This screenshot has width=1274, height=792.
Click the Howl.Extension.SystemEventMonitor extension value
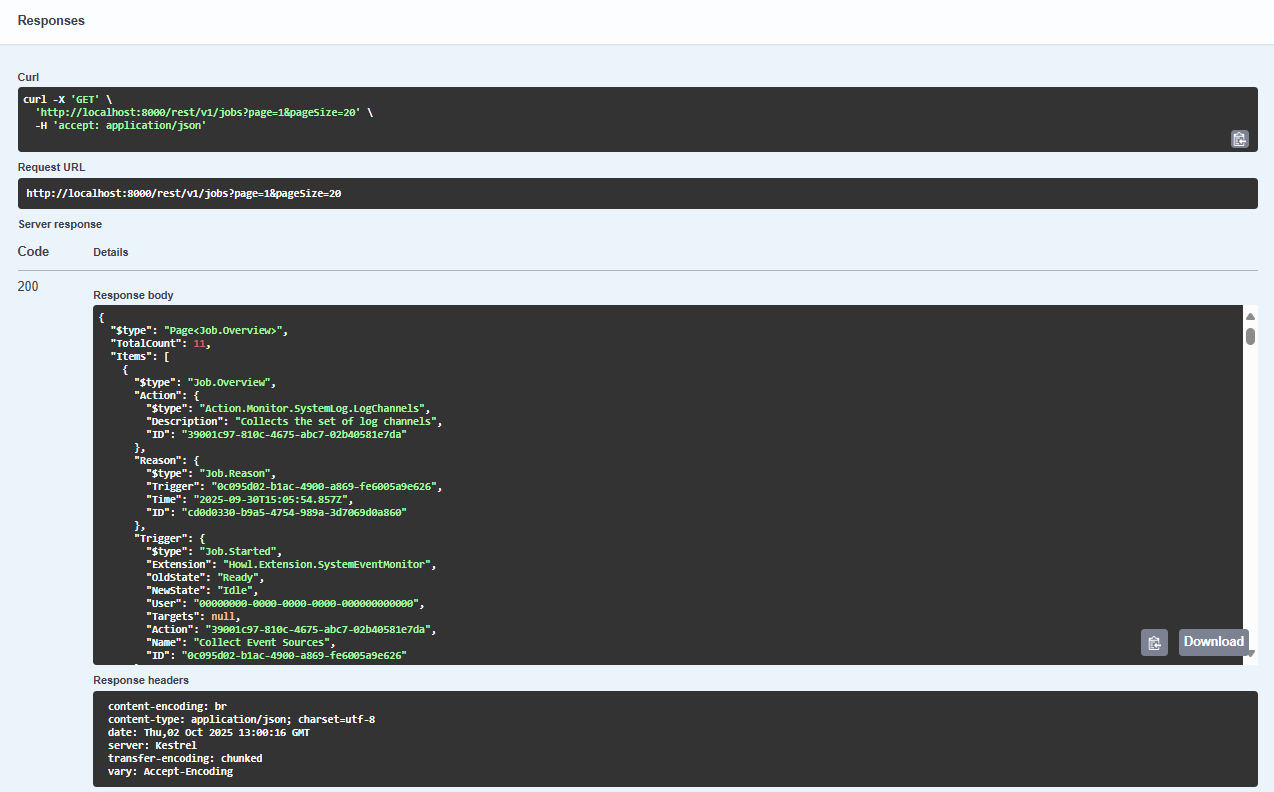(320, 564)
